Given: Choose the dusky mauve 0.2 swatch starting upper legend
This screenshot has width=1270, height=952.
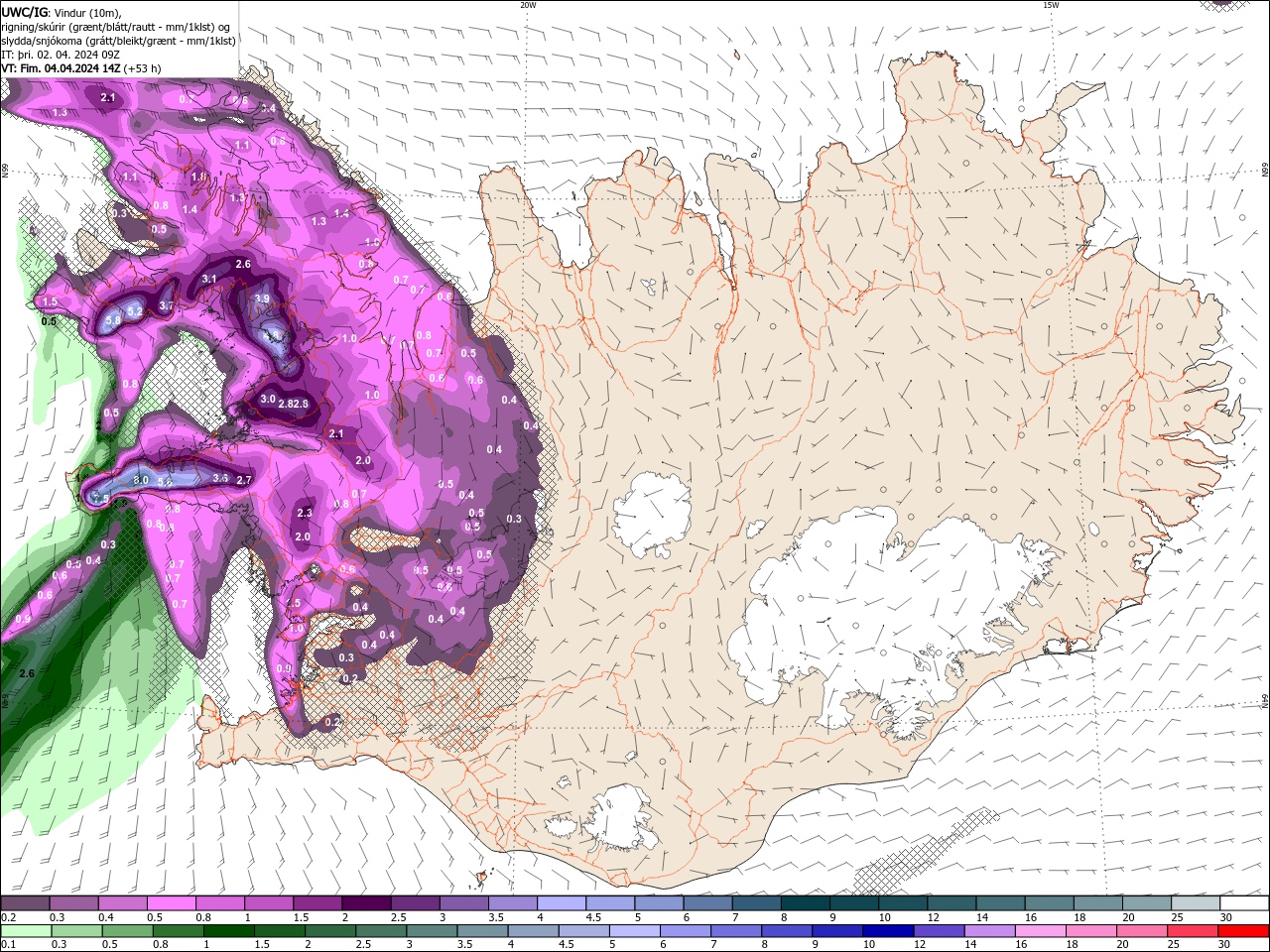Looking at the screenshot, I should (x=24, y=903).
